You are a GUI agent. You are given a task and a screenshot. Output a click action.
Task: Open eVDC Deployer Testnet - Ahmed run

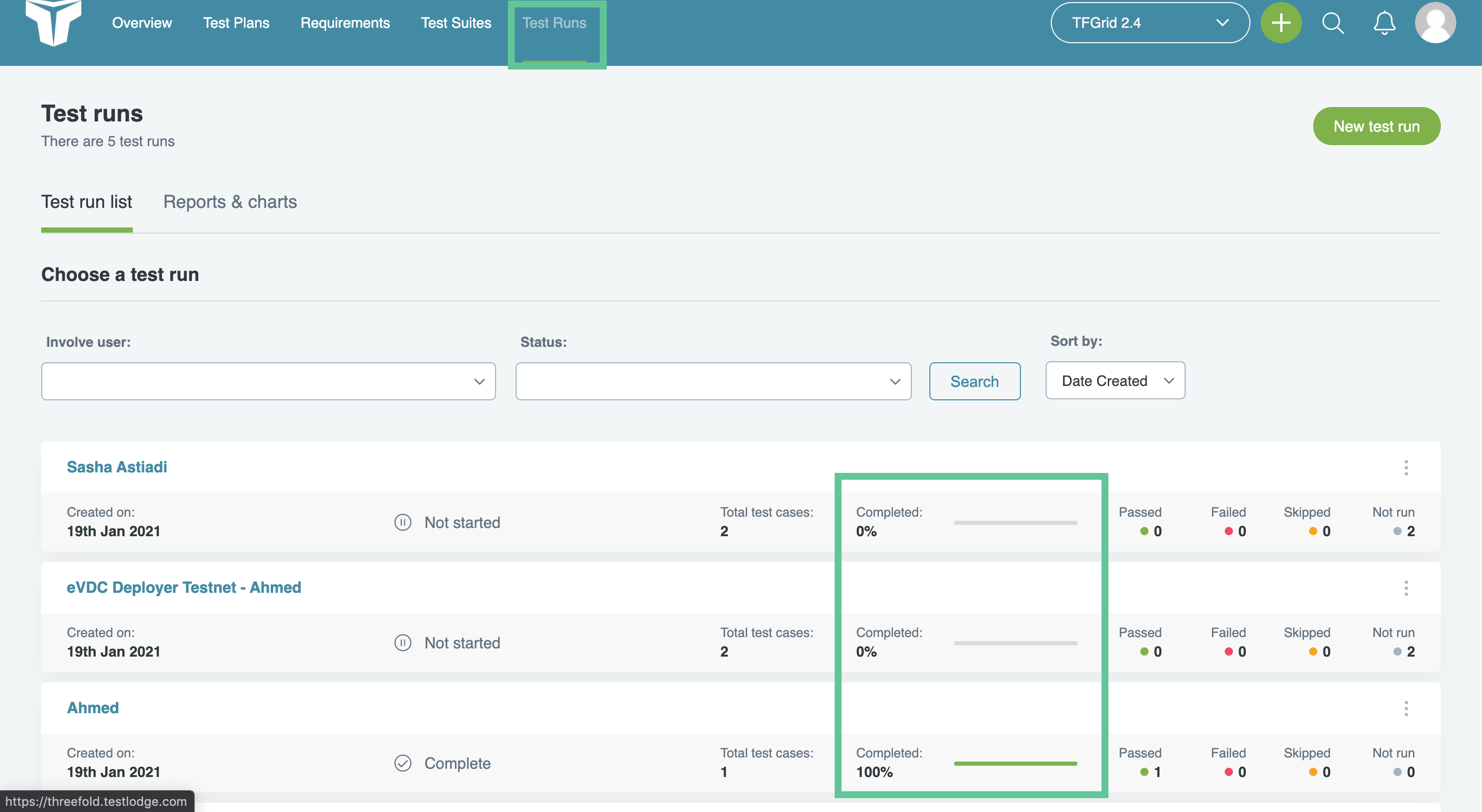point(184,587)
